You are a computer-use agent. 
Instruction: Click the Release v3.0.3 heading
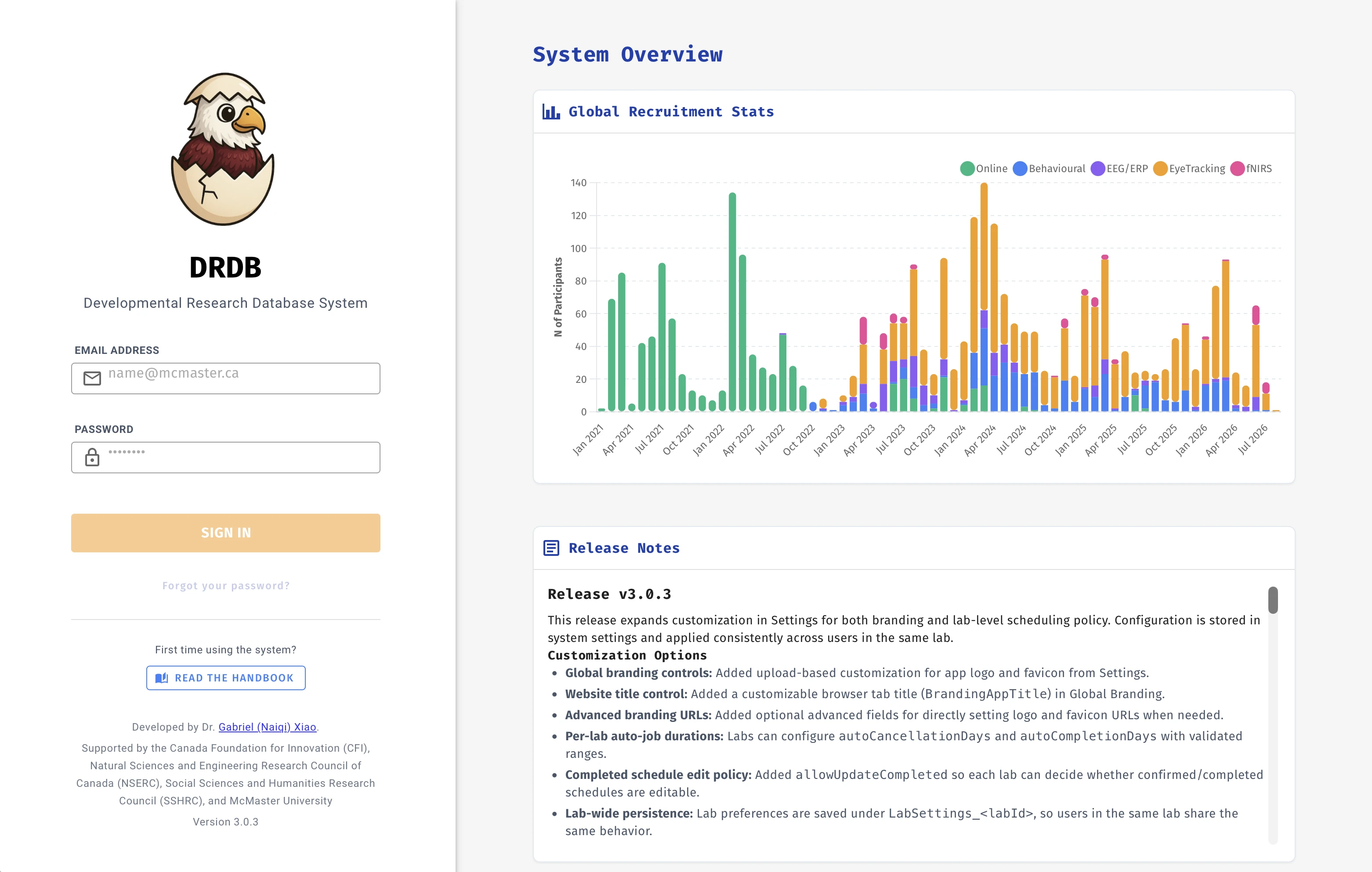(609, 594)
